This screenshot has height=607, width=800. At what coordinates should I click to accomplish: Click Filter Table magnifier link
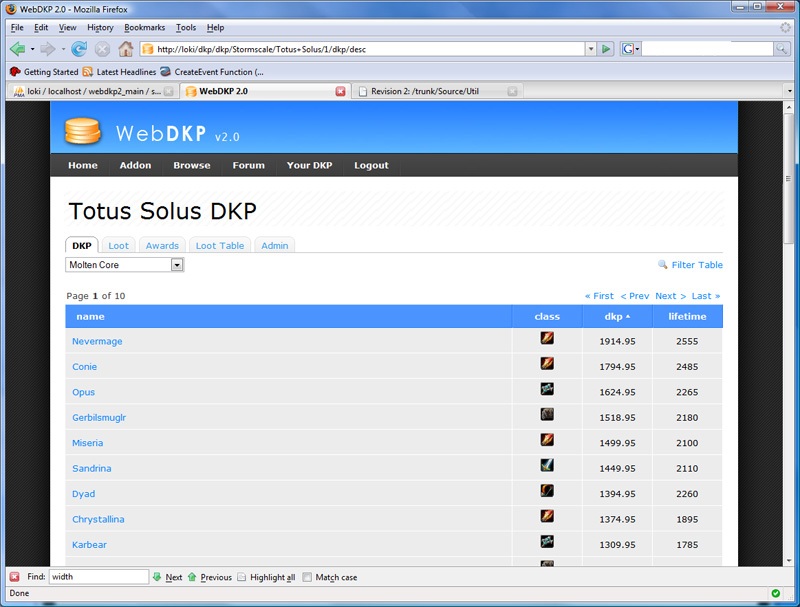(x=690, y=265)
